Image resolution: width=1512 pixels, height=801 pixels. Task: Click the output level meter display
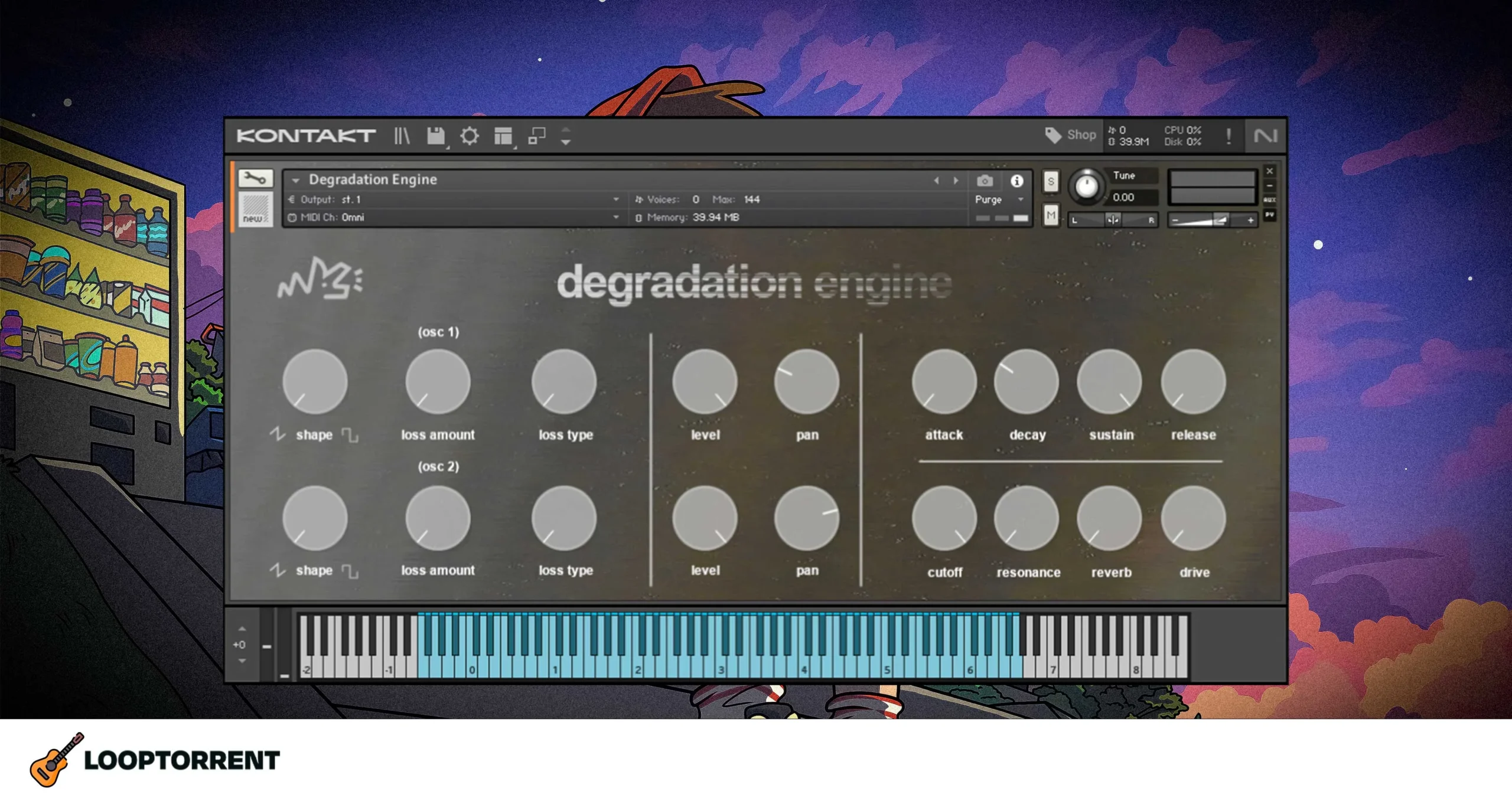pyautogui.click(x=1212, y=187)
